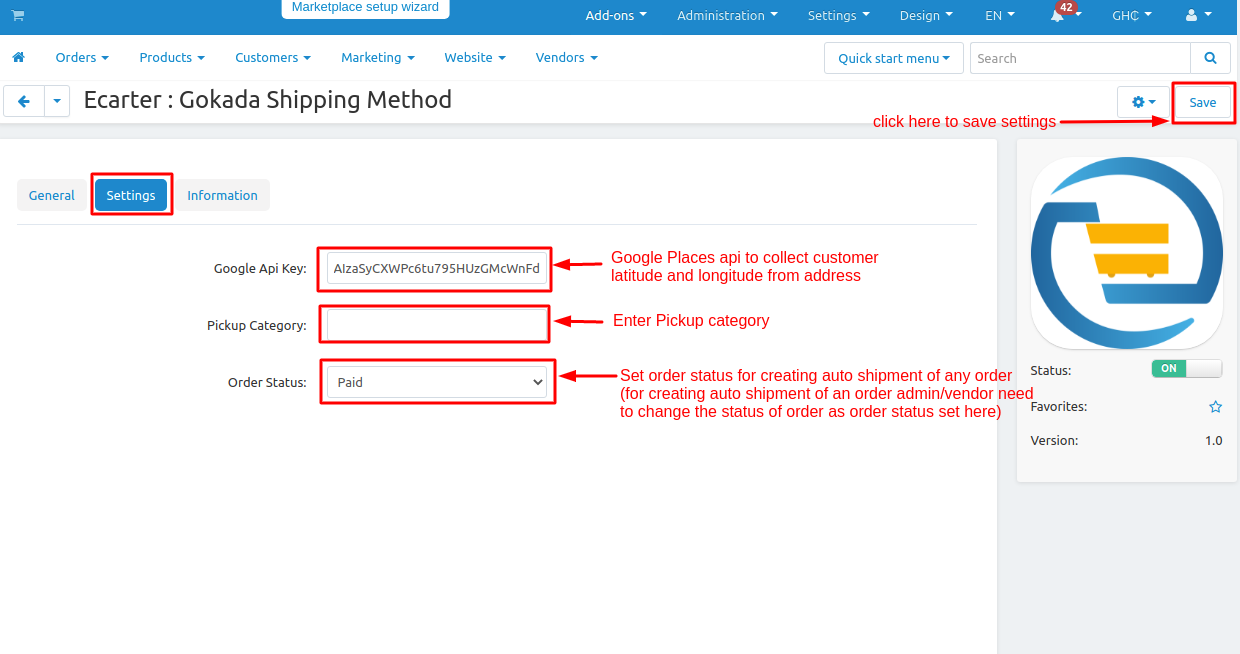The height and width of the screenshot is (654, 1240).
Task: Click the shopping cart icon in top bar
Action: (18, 15)
